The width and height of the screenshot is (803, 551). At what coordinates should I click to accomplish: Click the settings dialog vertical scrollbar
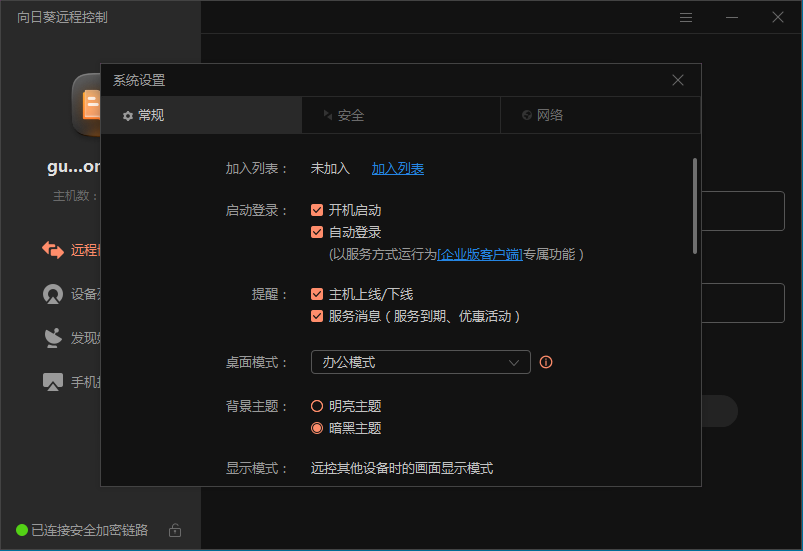pos(695,206)
